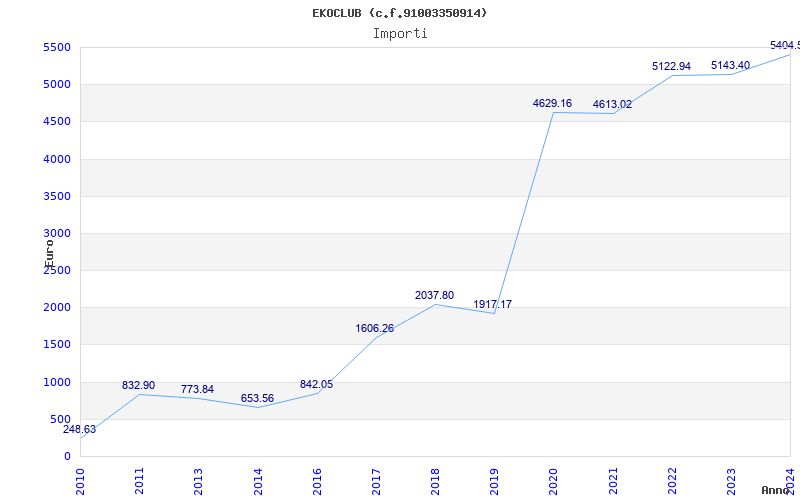The image size is (800, 500).
Task: Click the x-axis year 2021
Action: (x=613, y=481)
